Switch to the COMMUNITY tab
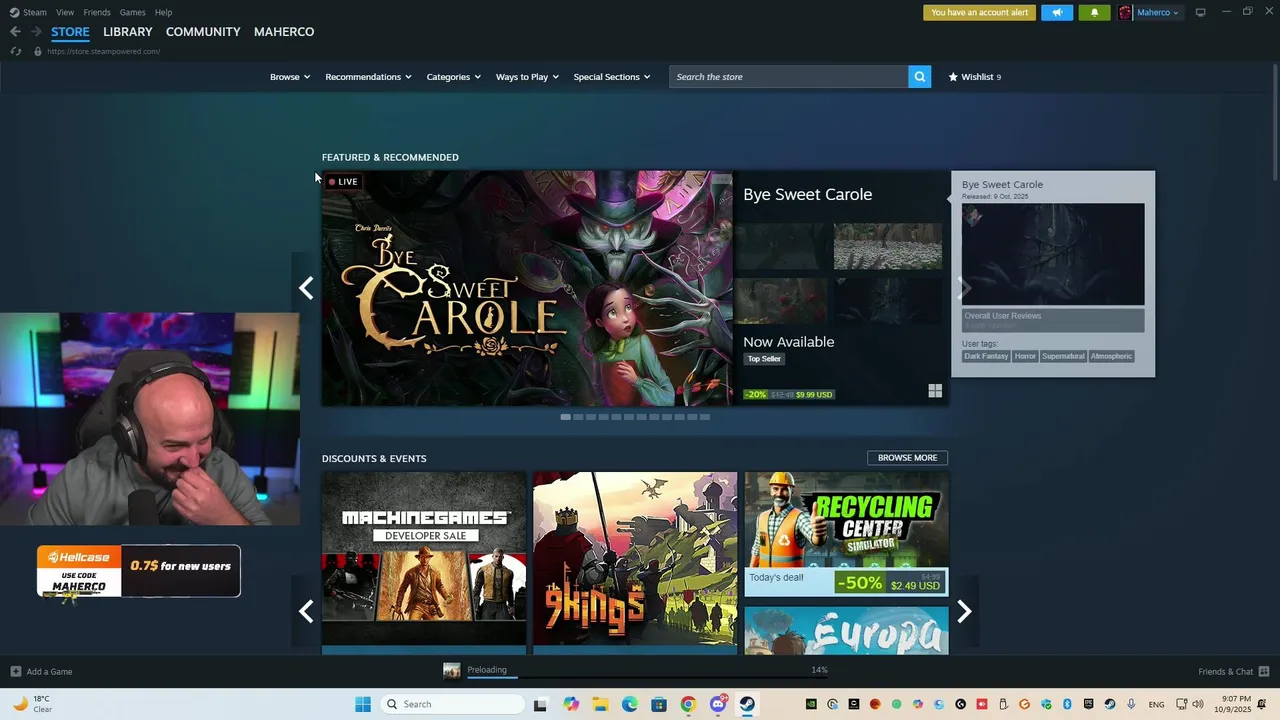The image size is (1280, 720). tap(203, 32)
